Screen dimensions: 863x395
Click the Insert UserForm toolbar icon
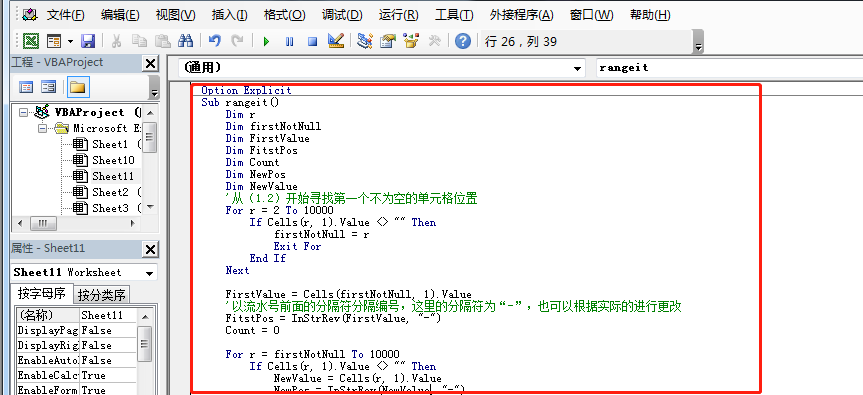pos(53,41)
